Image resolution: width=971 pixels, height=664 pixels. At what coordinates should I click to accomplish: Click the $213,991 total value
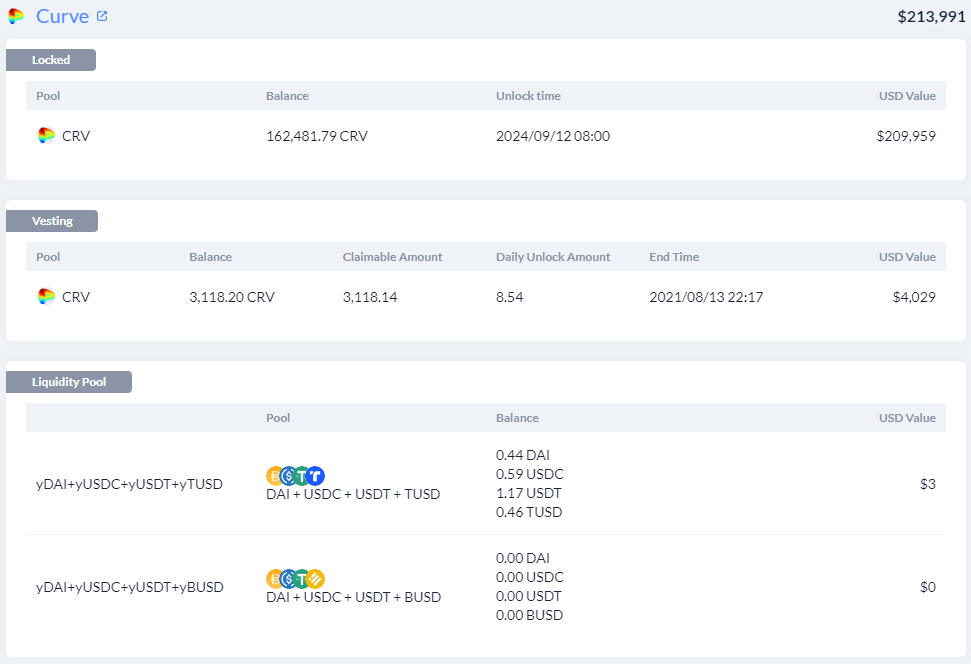point(931,17)
